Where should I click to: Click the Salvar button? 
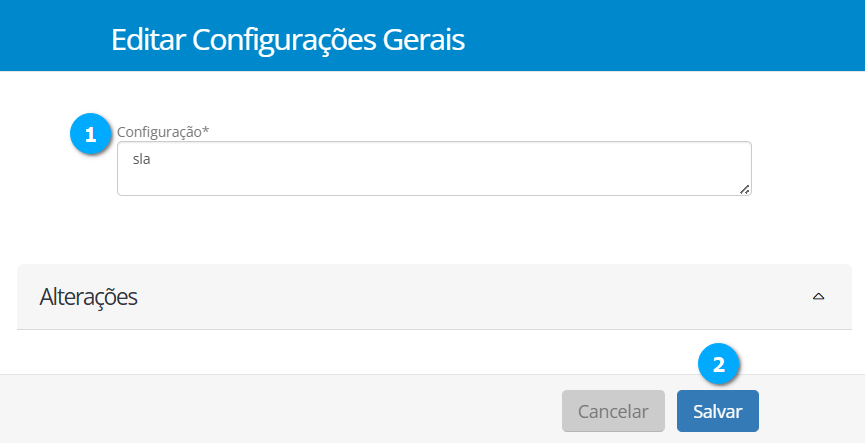click(x=717, y=411)
